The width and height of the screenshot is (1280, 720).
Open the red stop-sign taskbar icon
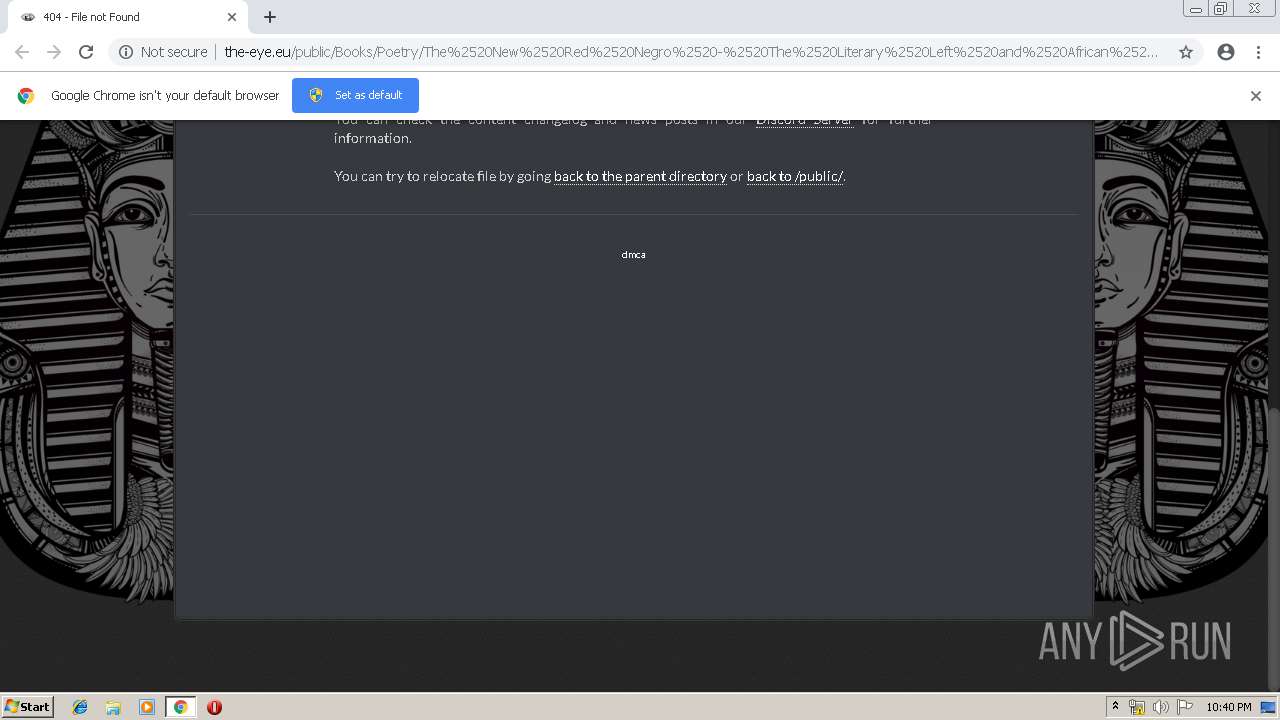pos(214,707)
